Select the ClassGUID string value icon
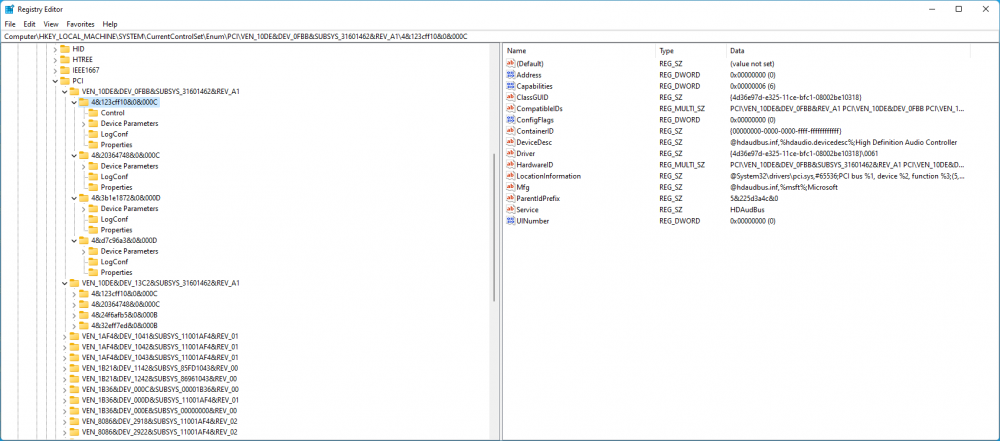This screenshot has width=1000, height=441. (510, 97)
